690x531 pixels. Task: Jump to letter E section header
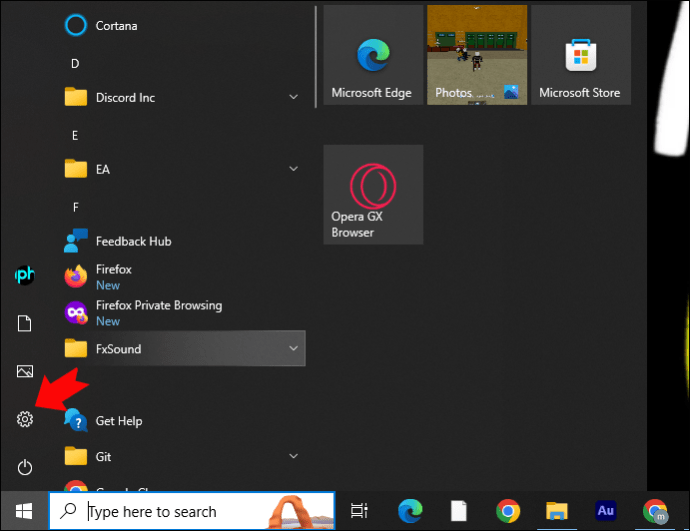pyautogui.click(x=75, y=135)
